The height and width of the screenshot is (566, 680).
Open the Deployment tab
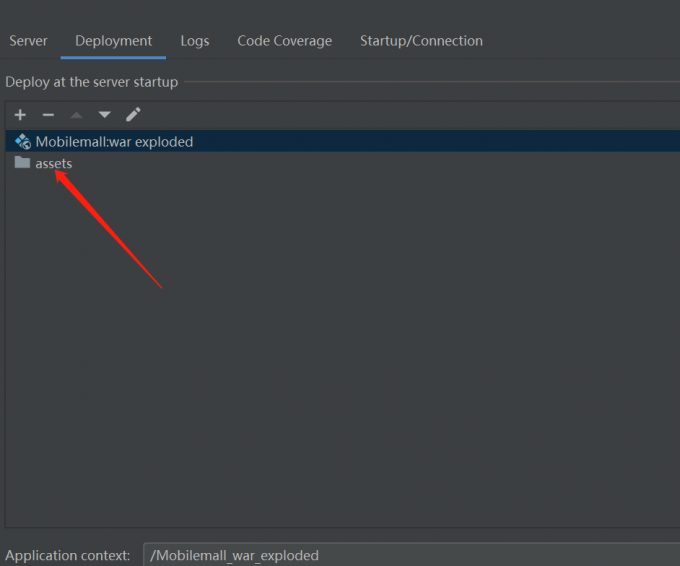click(x=113, y=41)
